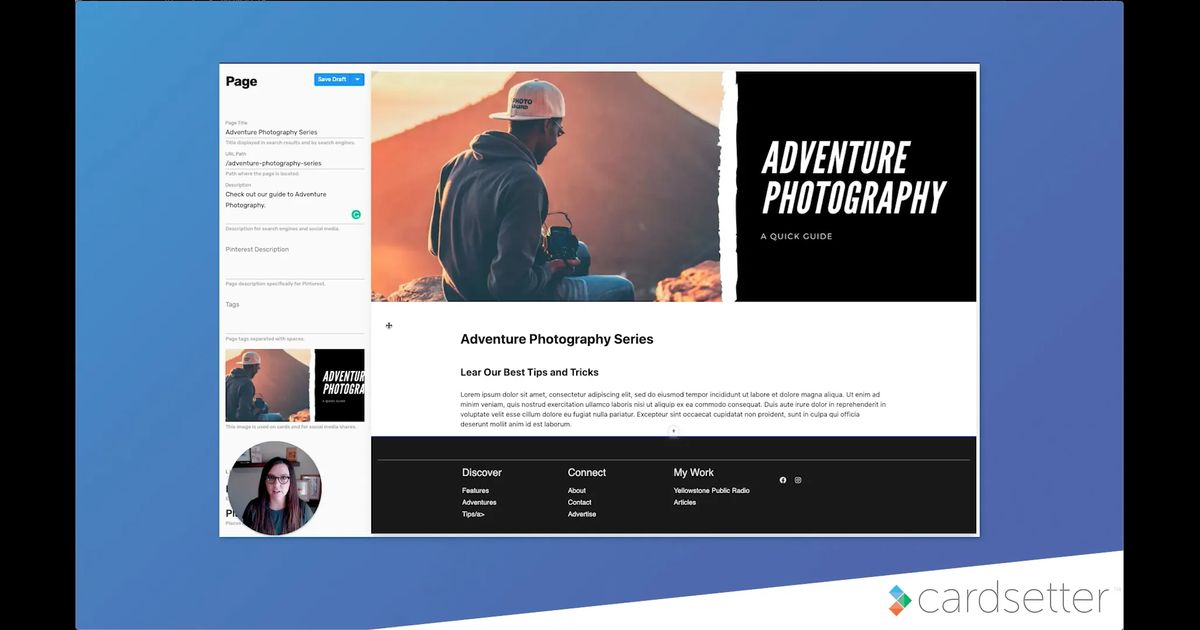Click the Articles link under My Work

[x=685, y=502]
